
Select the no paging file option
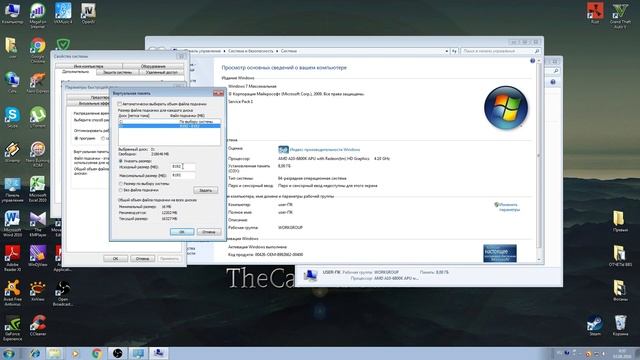[120, 190]
